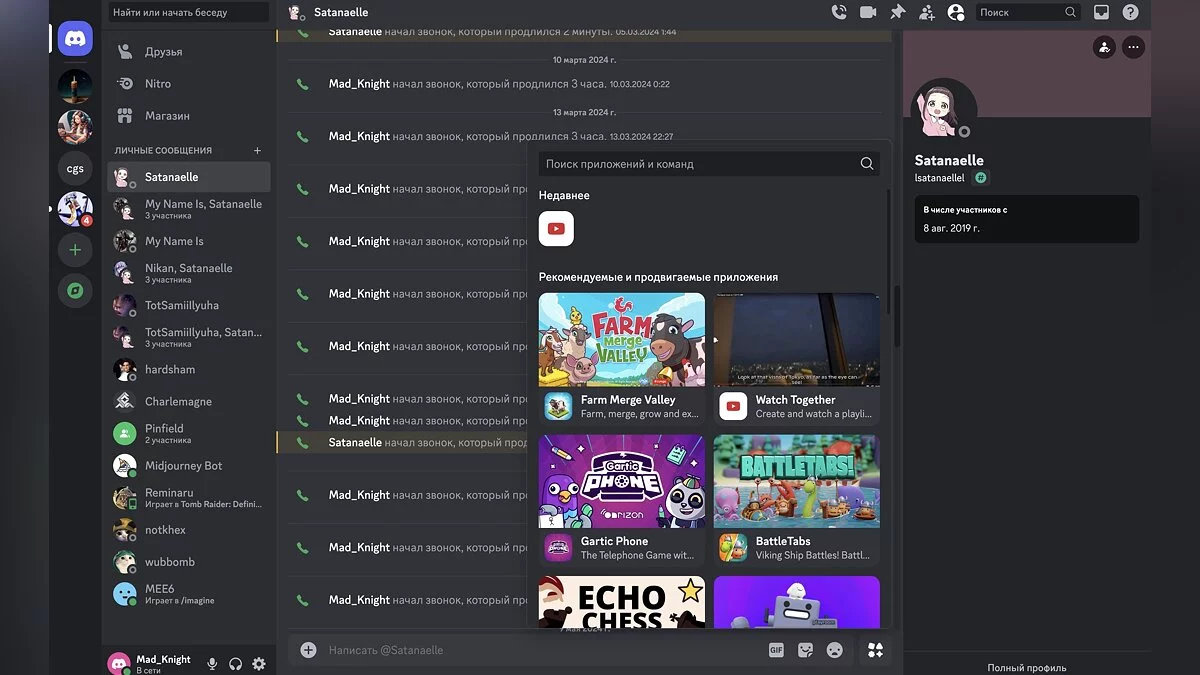Screen dimensions: 1200x675
Task: Open the Магазин tab
Action: point(189,115)
